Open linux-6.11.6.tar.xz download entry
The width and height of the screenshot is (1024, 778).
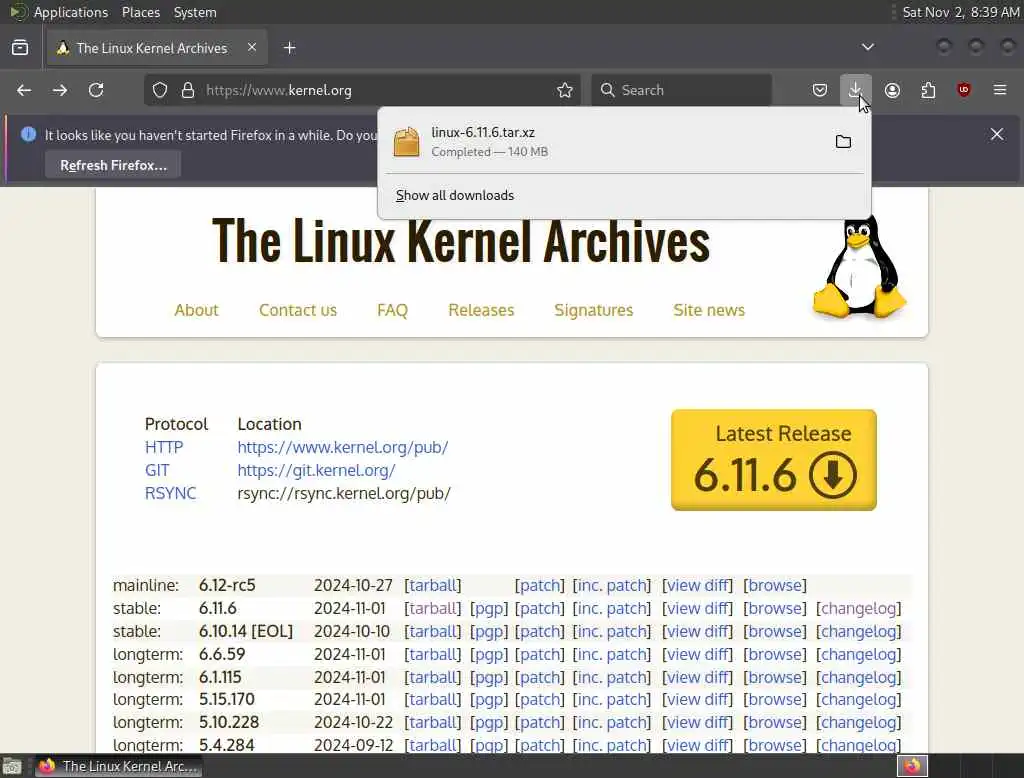point(604,142)
